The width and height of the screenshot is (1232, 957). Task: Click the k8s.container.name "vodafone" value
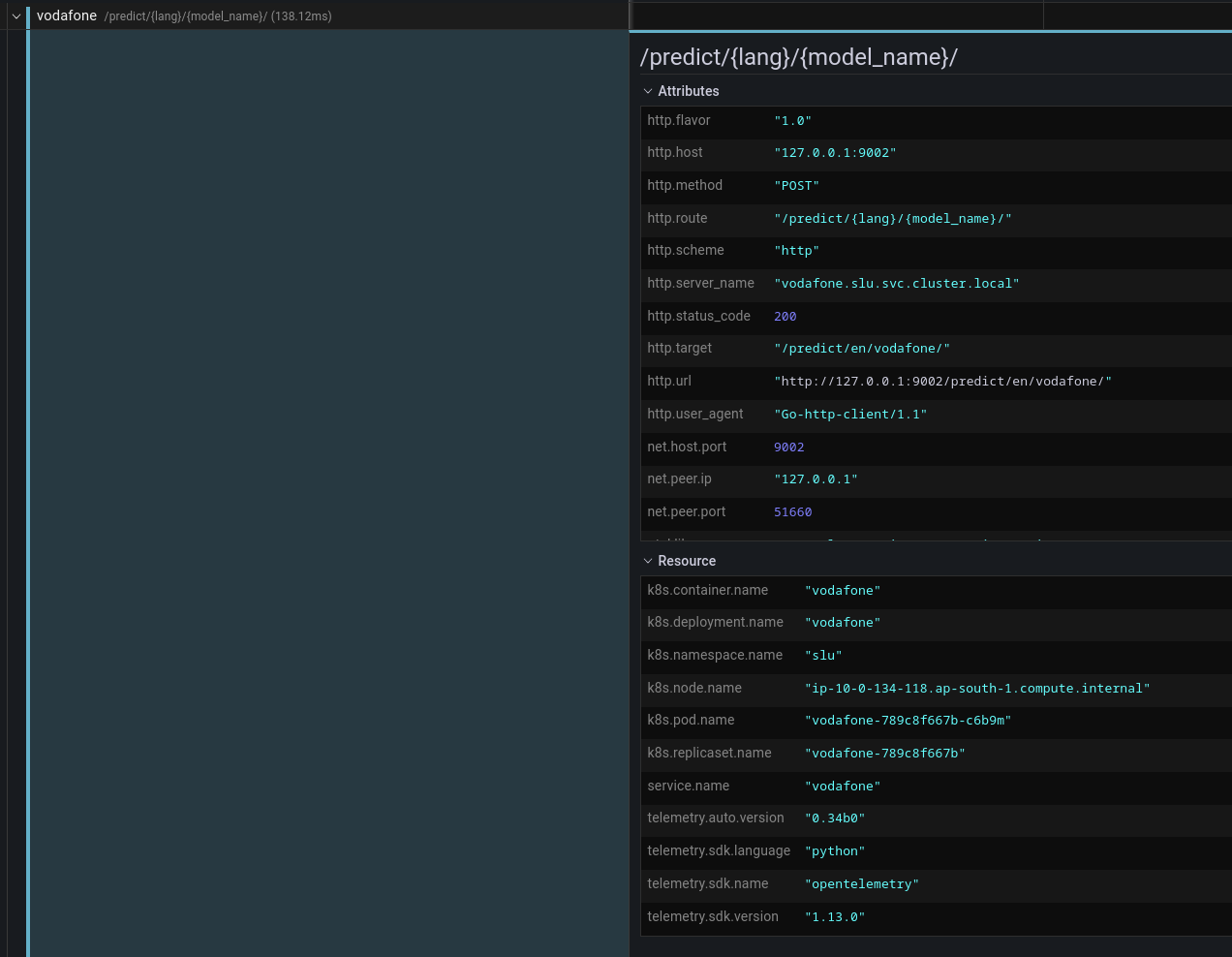(x=843, y=591)
